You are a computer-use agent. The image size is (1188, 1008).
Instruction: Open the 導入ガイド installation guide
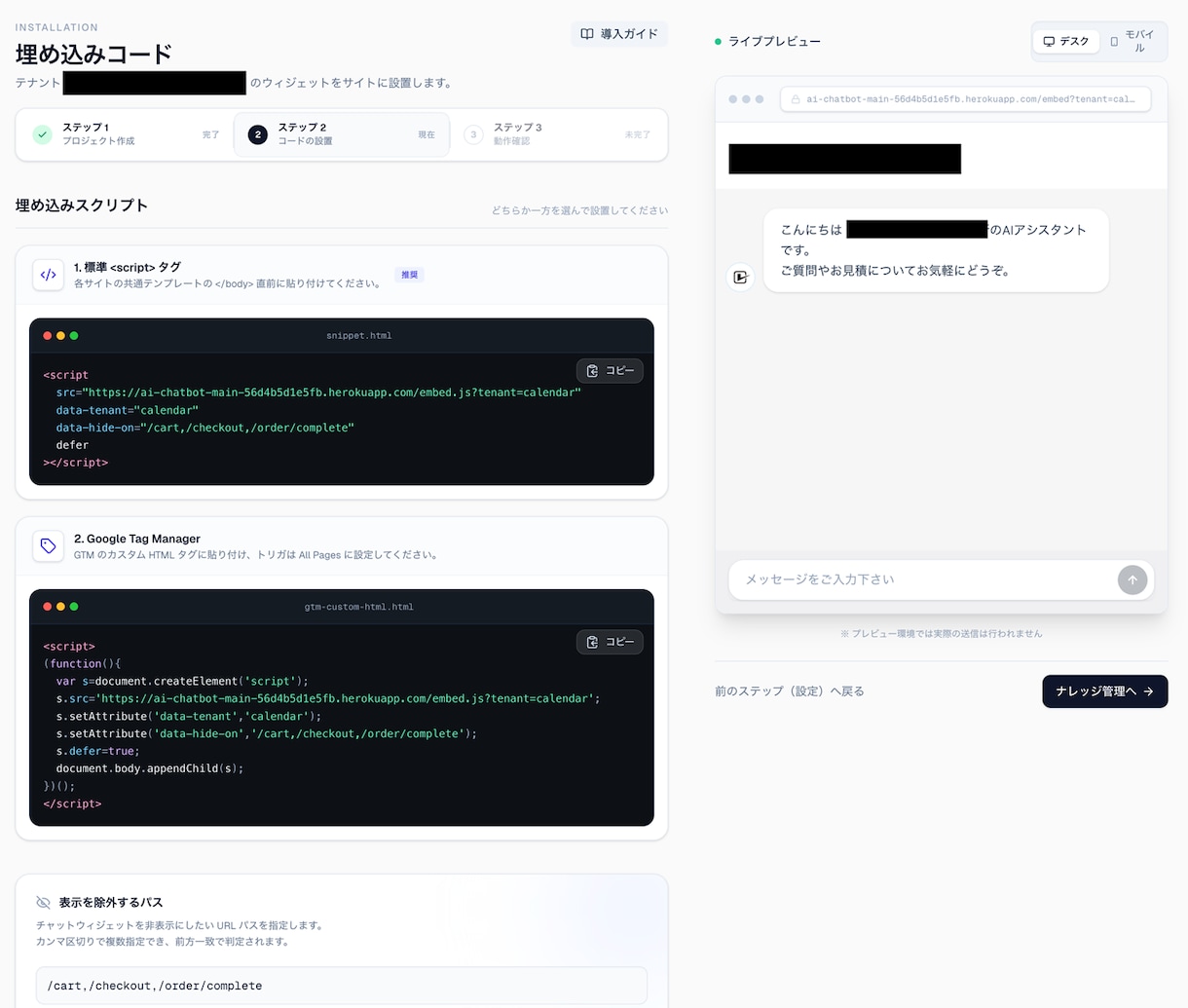(619, 34)
